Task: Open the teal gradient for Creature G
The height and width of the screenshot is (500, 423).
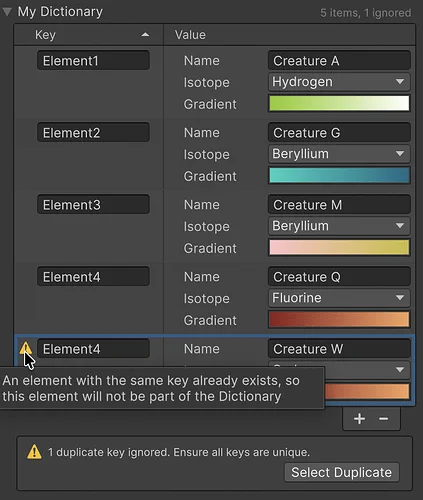Action: tap(339, 175)
